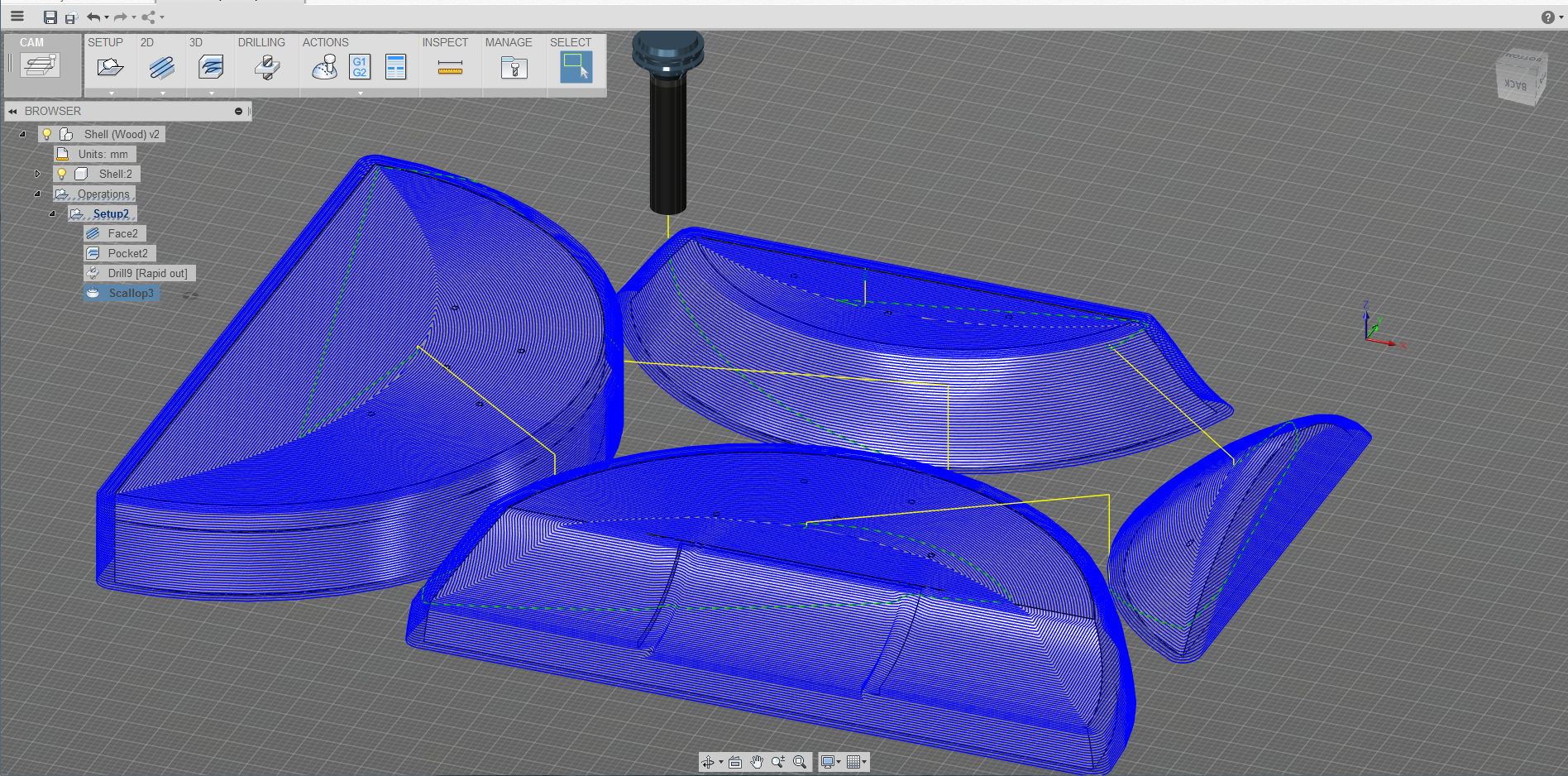1568x776 pixels.
Task: Click the ACTIONS panel label
Action: (x=325, y=42)
